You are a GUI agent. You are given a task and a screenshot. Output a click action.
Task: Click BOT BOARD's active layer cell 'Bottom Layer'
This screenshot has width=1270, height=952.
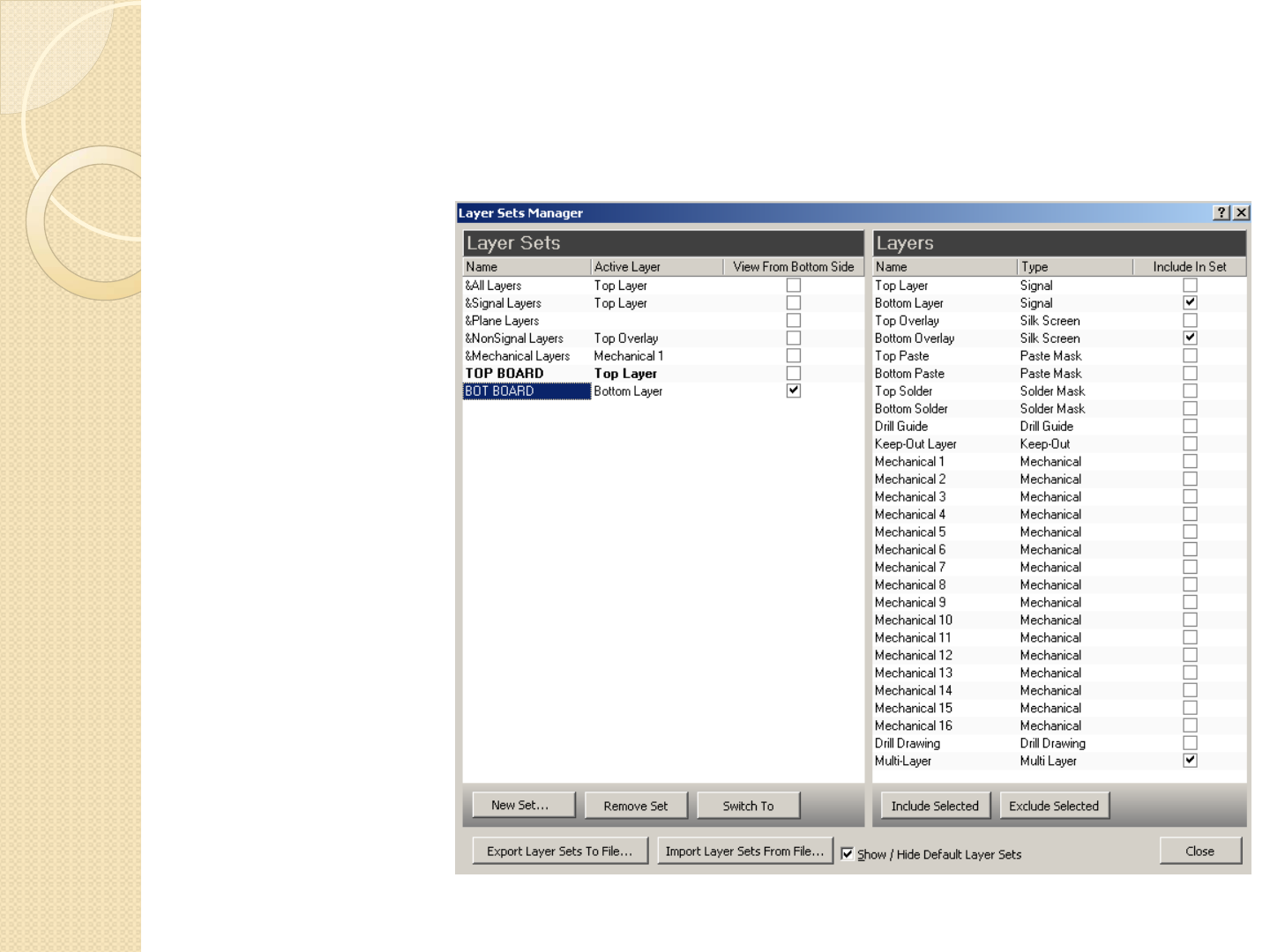click(x=628, y=391)
